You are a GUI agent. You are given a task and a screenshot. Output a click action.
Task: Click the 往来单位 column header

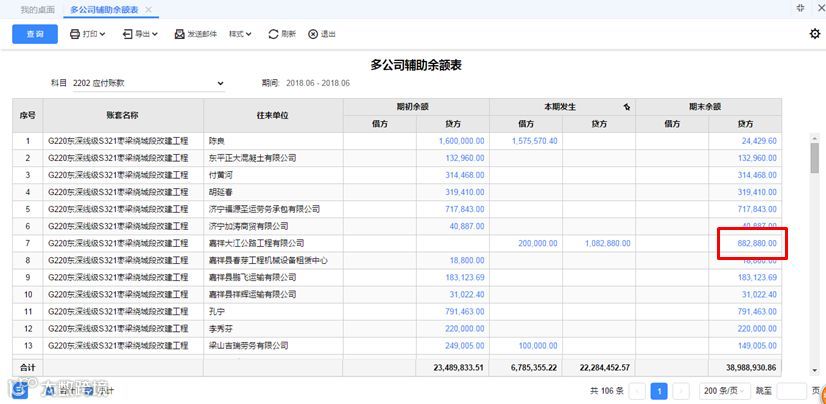coord(273,115)
